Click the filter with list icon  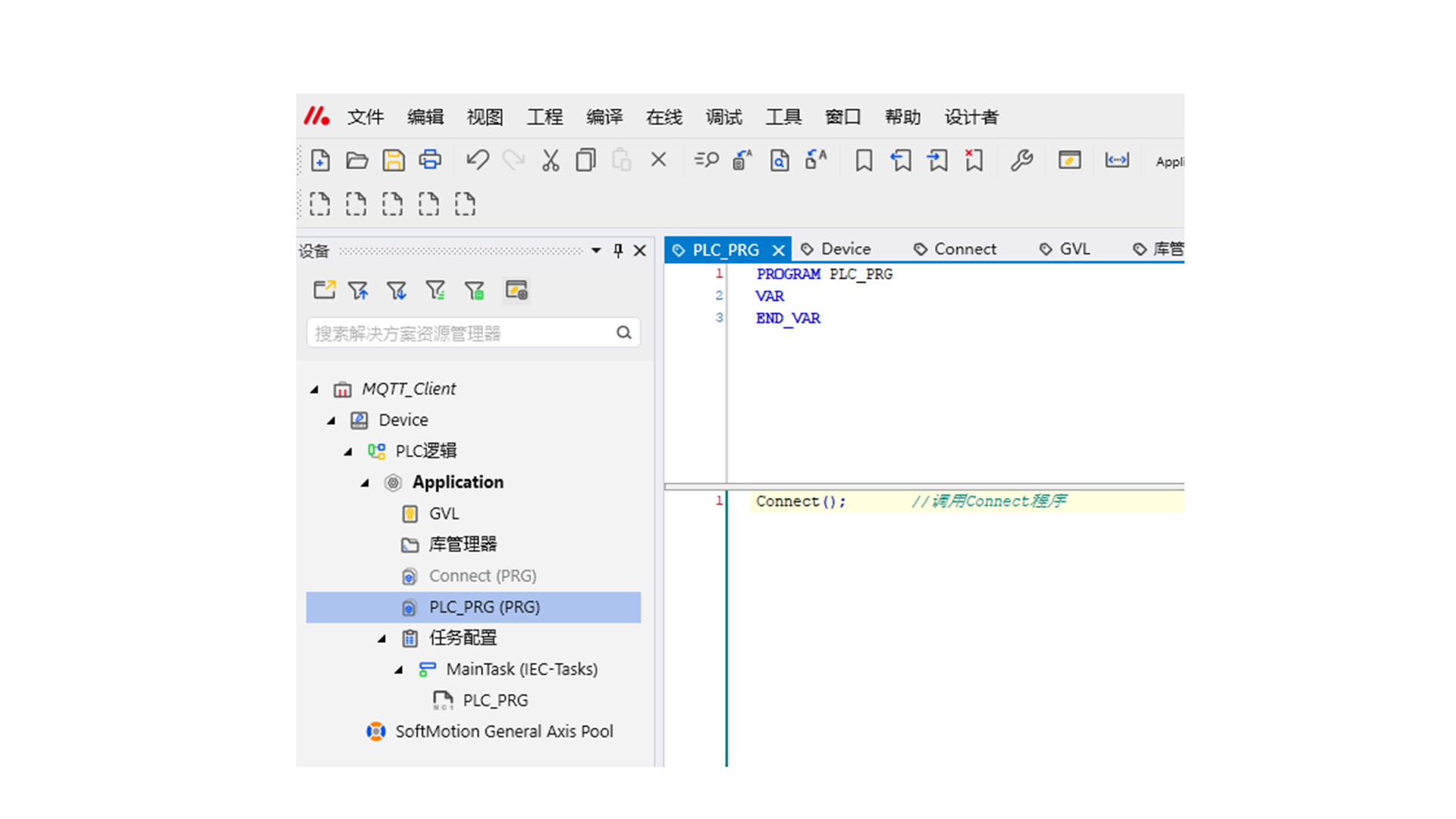[x=435, y=290]
